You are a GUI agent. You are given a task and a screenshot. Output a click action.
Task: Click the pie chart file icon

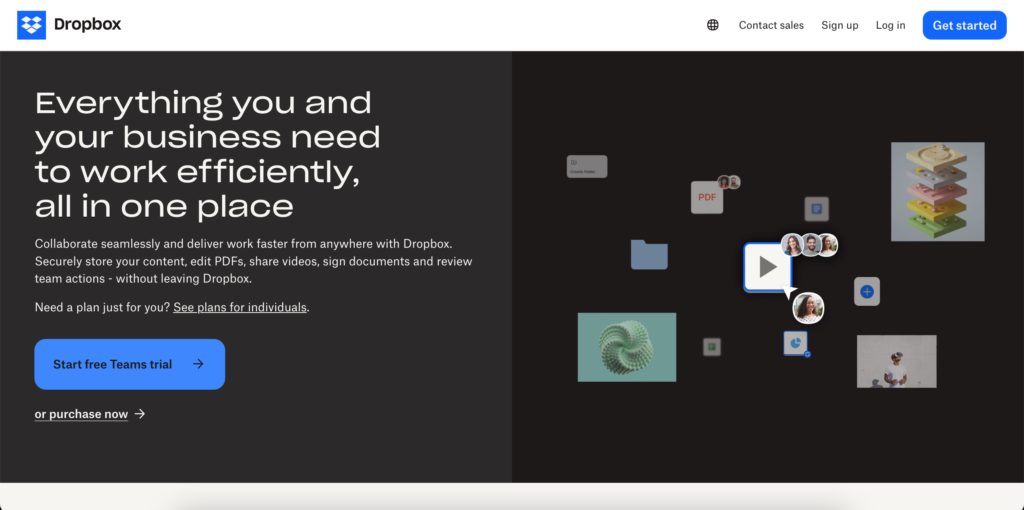(x=795, y=343)
